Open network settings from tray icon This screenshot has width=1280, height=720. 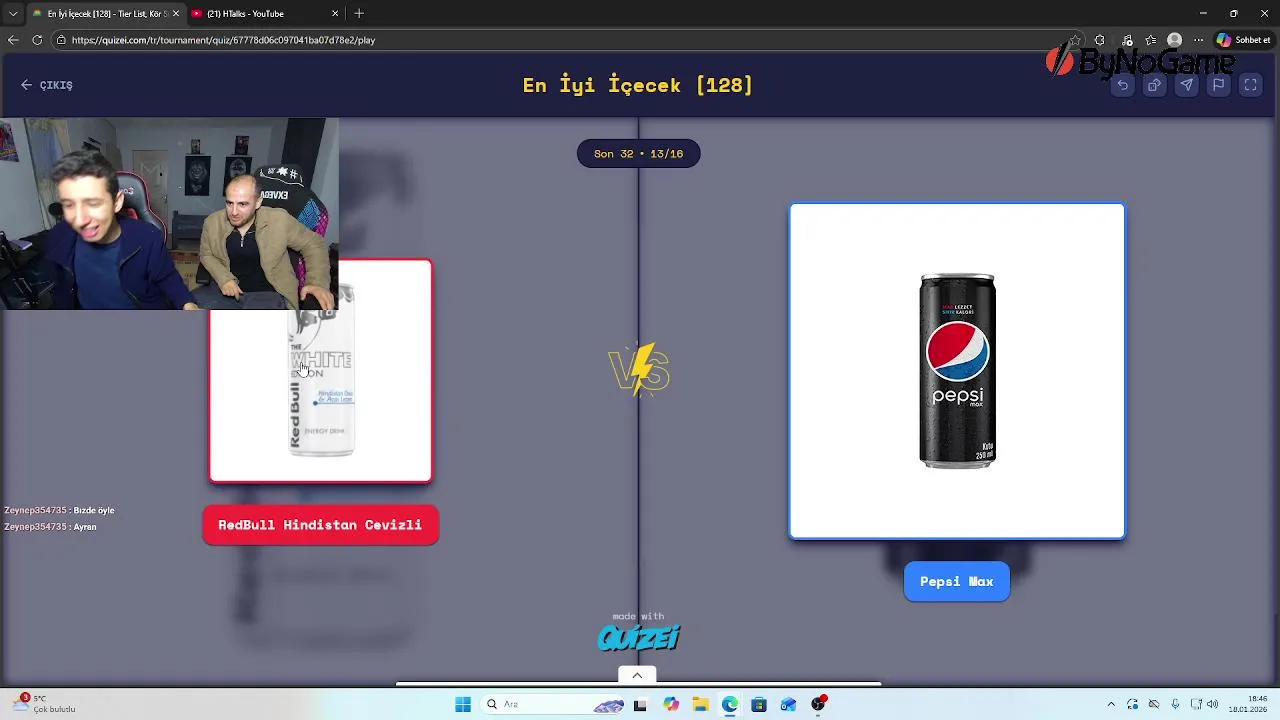tap(1196, 704)
